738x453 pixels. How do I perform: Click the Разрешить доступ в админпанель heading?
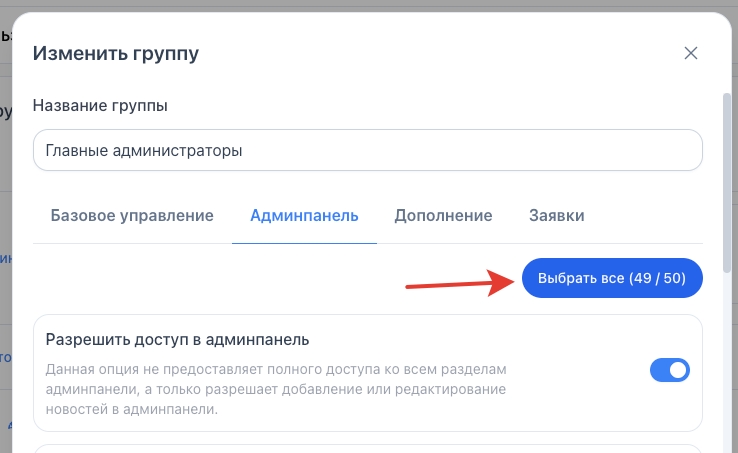point(178,339)
